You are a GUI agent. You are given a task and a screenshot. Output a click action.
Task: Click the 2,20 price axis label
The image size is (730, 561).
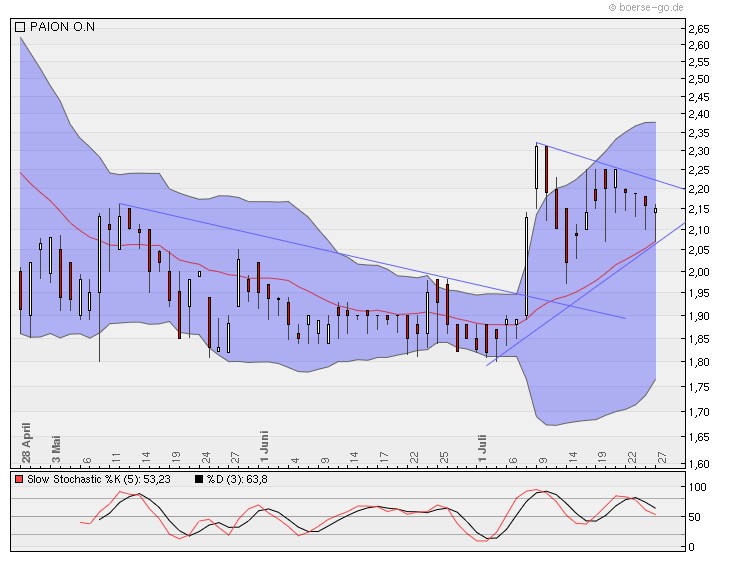click(x=699, y=189)
